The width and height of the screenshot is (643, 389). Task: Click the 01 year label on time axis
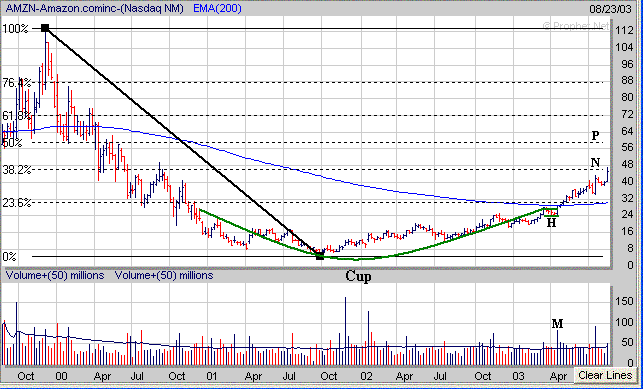click(212, 376)
